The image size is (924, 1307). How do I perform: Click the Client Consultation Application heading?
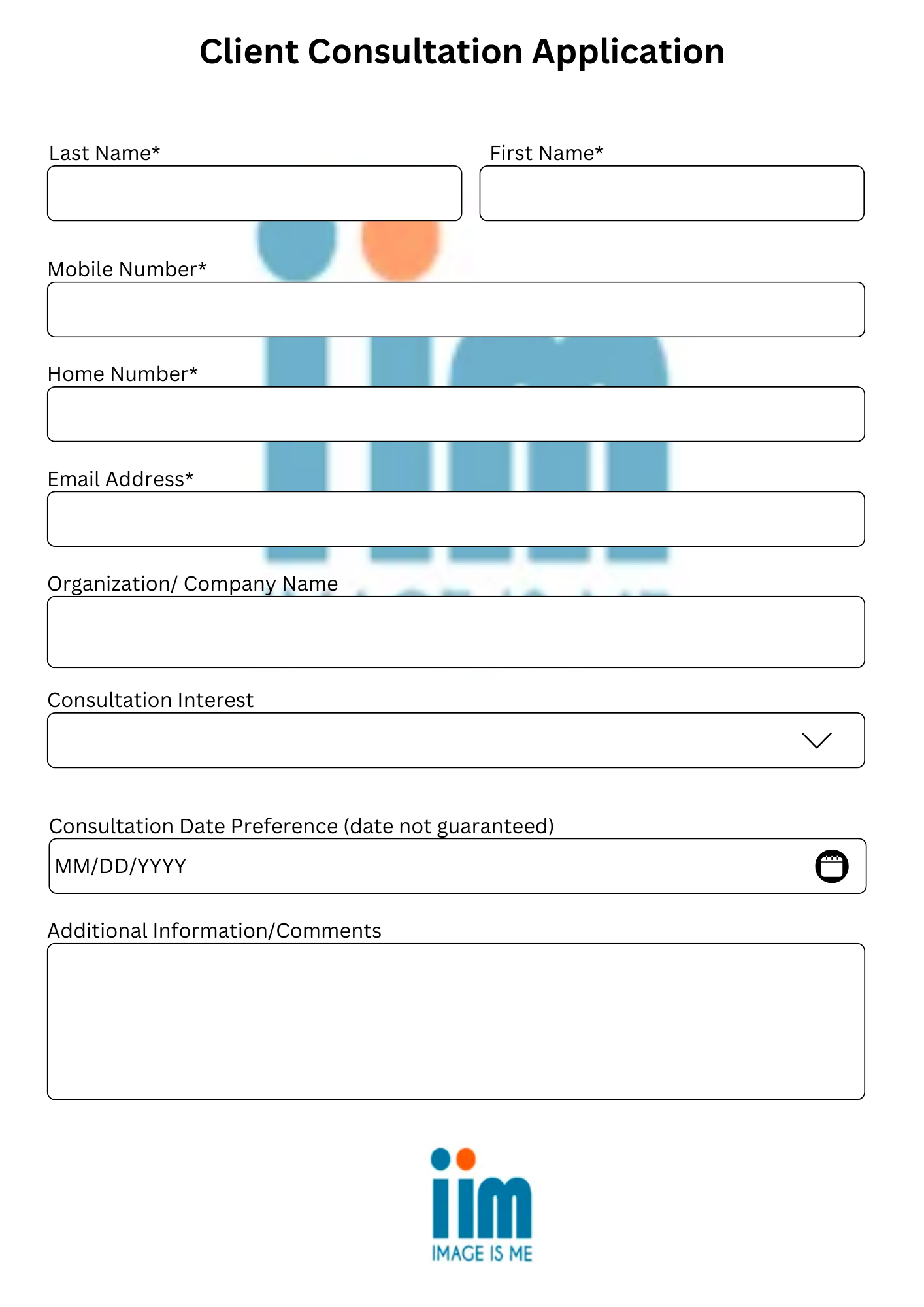tap(462, 52)
